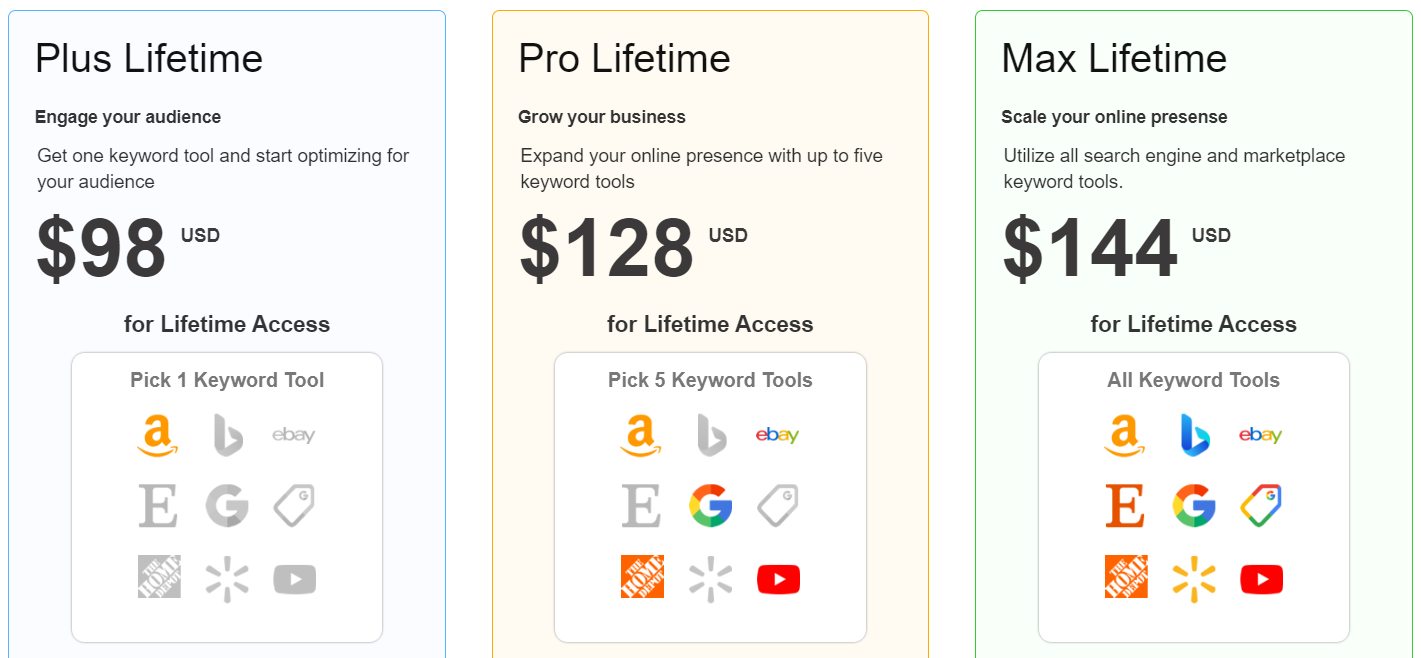Image resolution: width=1421 pixels, height=658 pixels.
Task: Click the $128 Pro Lifetime price
Action: click(607, 250)
